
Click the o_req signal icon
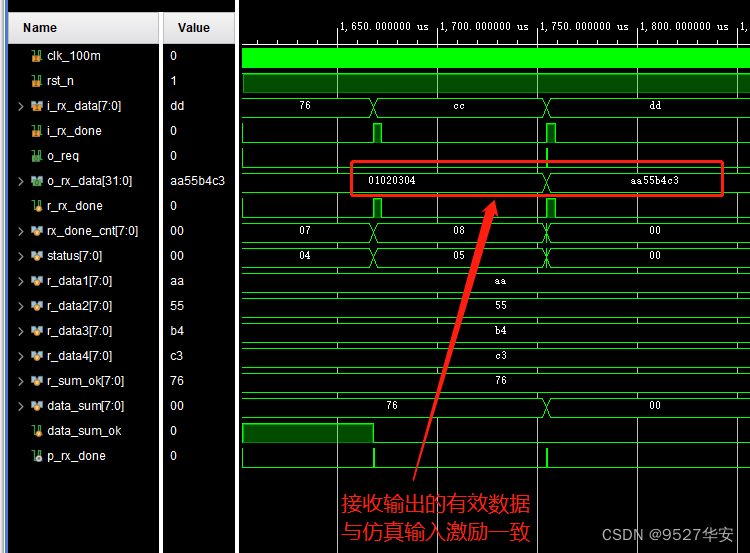pyautogui.click(x=37, y=156)
